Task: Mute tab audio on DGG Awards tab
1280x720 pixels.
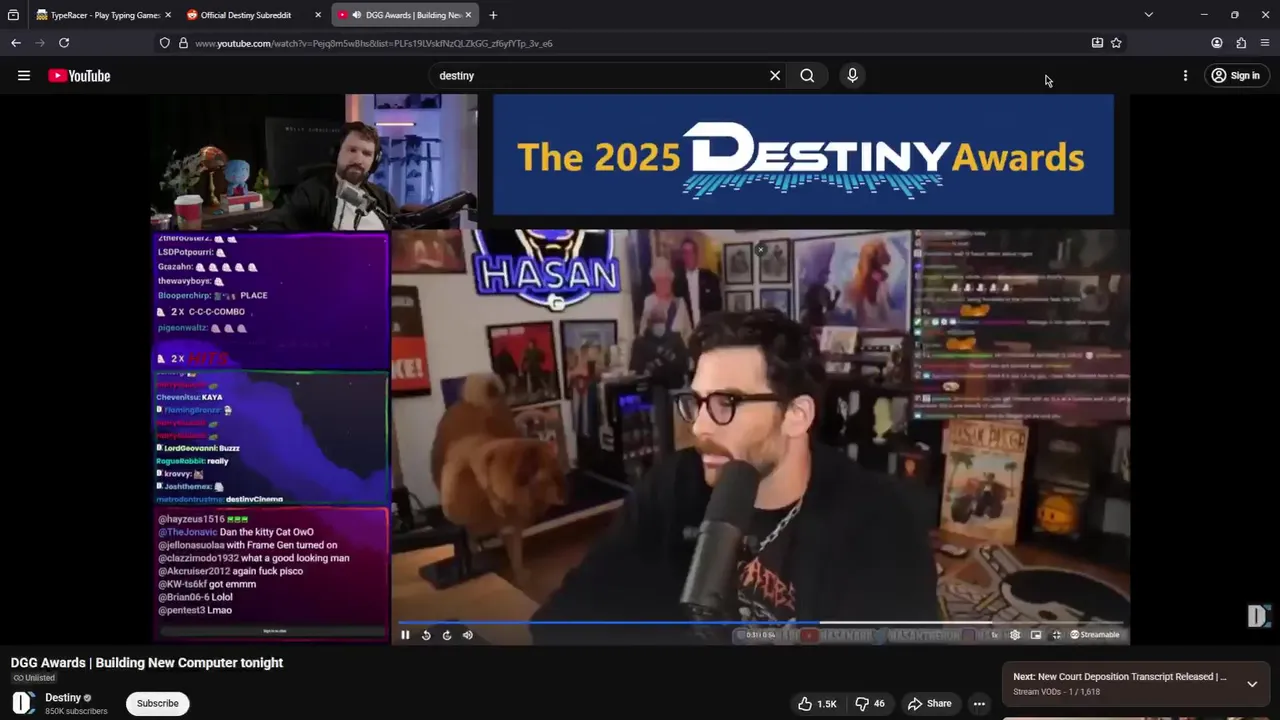Action: click(357, 15)
